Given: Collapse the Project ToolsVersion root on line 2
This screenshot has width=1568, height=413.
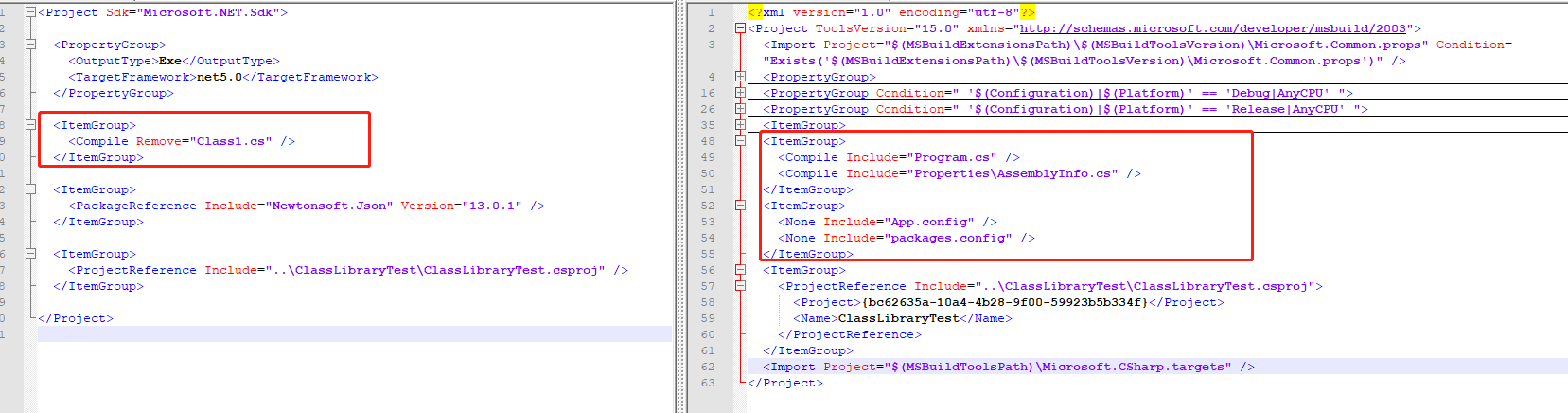Looking at the screenshot, I should coord(740,28).
